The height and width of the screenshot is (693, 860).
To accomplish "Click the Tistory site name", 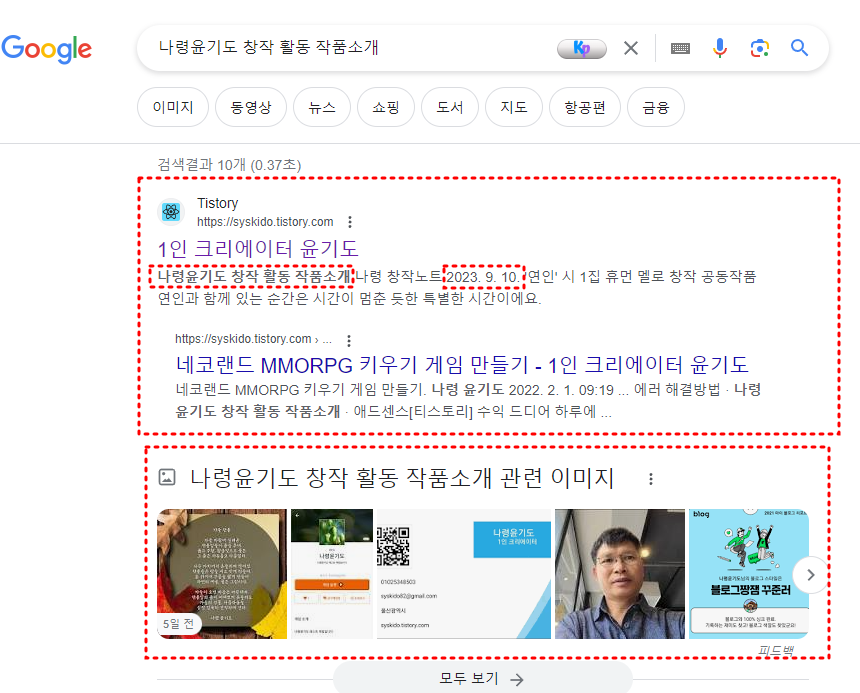I will [217, 203].
